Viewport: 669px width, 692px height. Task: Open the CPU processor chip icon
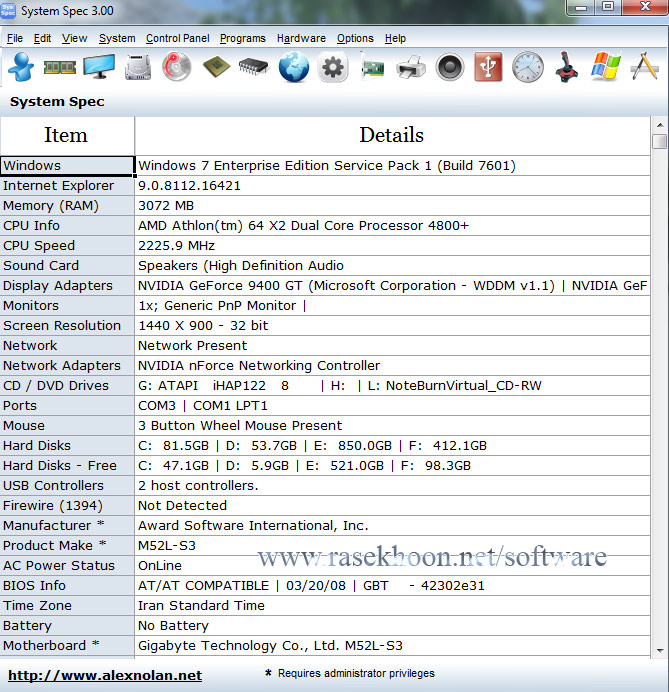point(216,67)
